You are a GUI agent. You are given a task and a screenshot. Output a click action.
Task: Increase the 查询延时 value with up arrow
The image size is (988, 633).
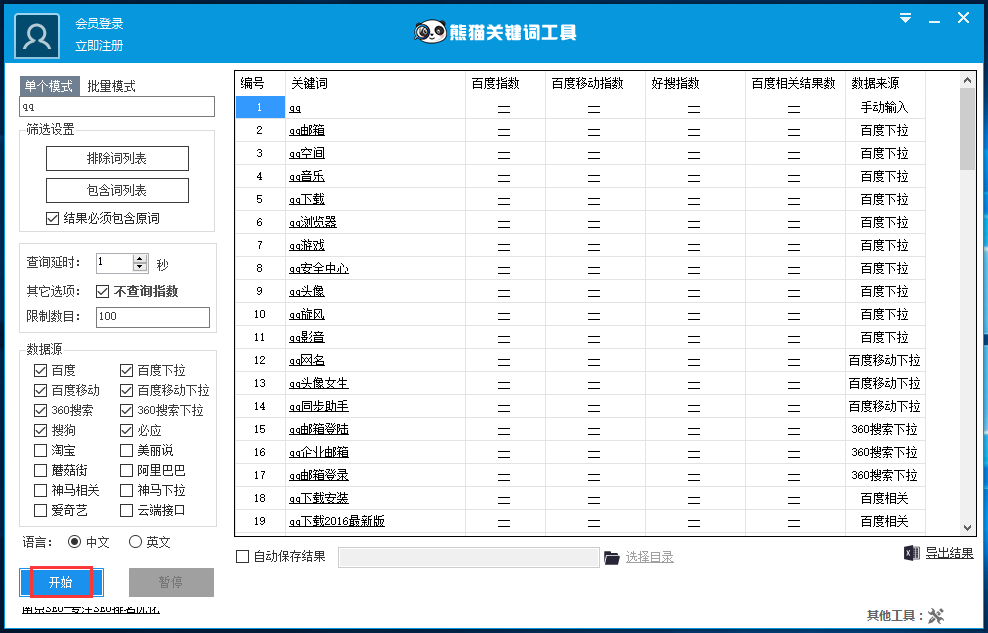[140, 258]
